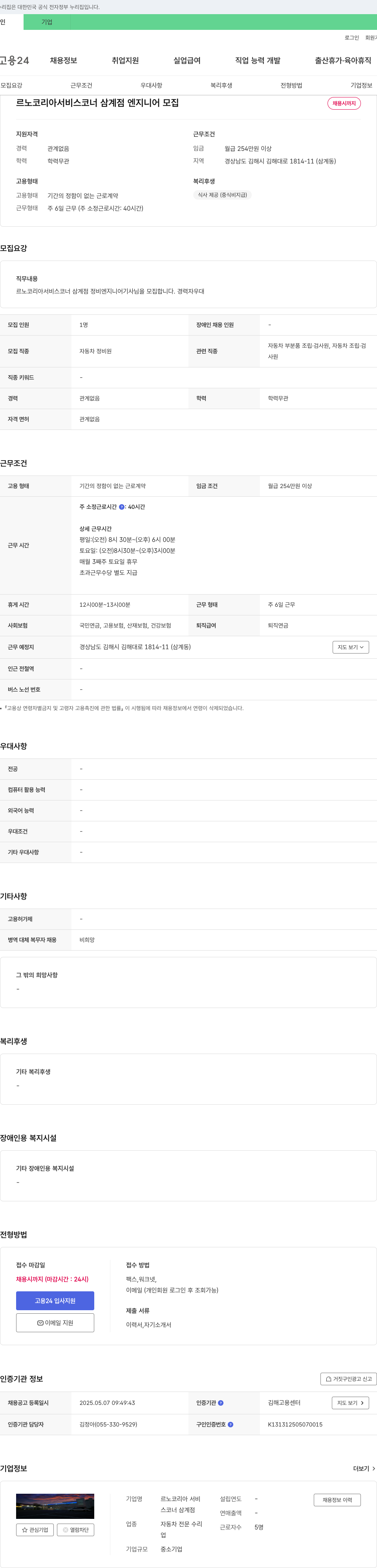Click the 이력서,자기소개서 submission documents text
This screenshot has height=1568, width=377.
[x=148, y=1325]
